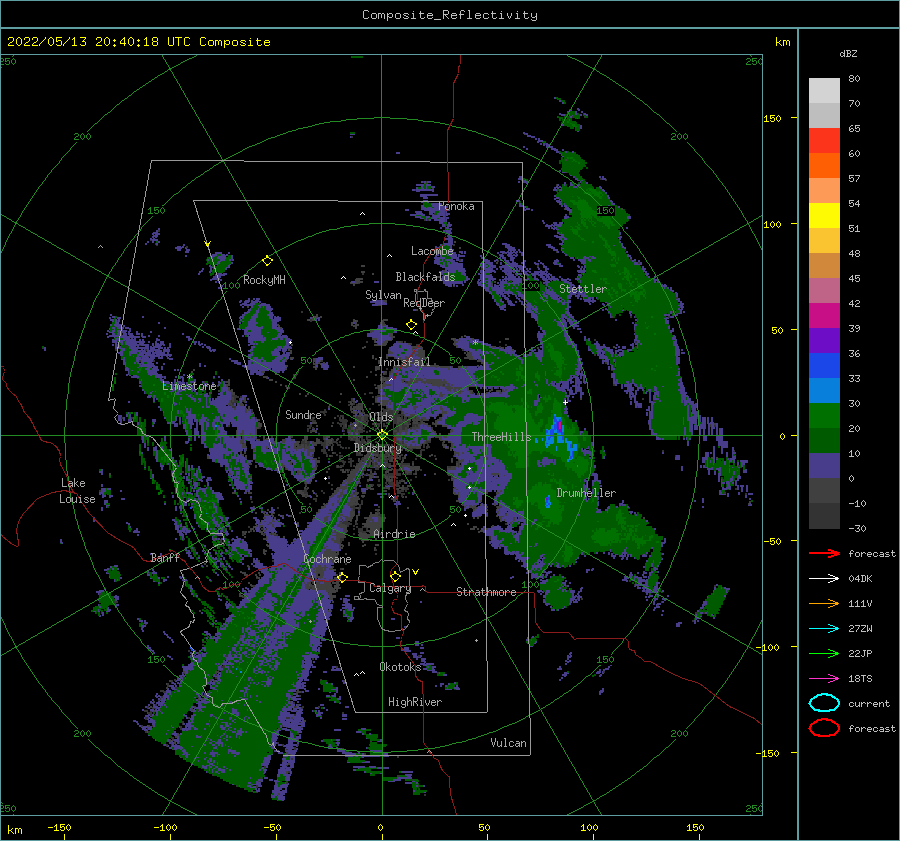Select the yellow diamond marker below RedDeer
Image resolution: width=900 pixels, height=841 pixels.
(x=412, y=325)
